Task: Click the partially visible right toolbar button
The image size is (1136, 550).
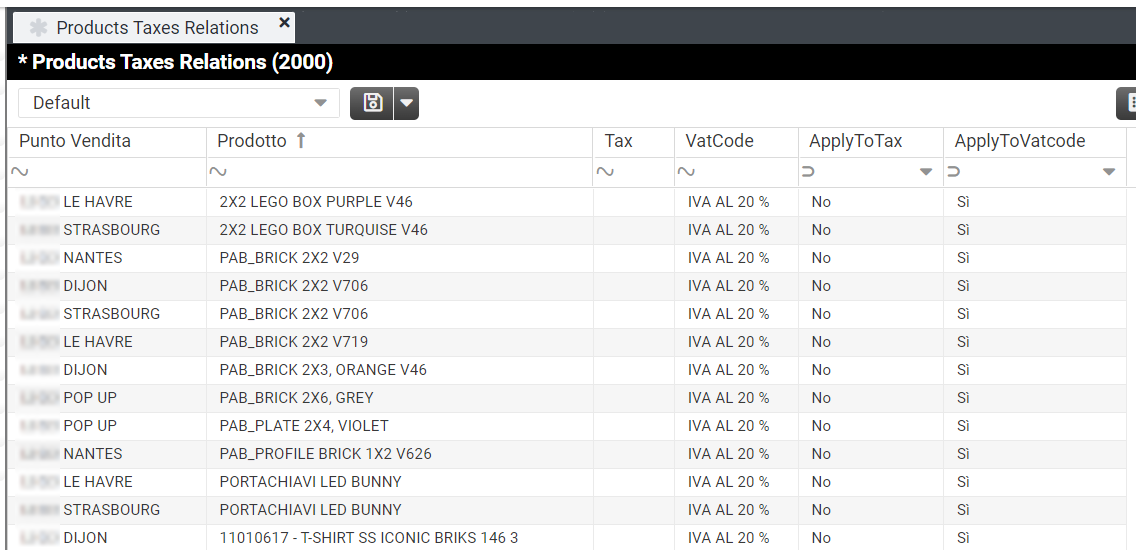Action: click(x=1127, y=103)
